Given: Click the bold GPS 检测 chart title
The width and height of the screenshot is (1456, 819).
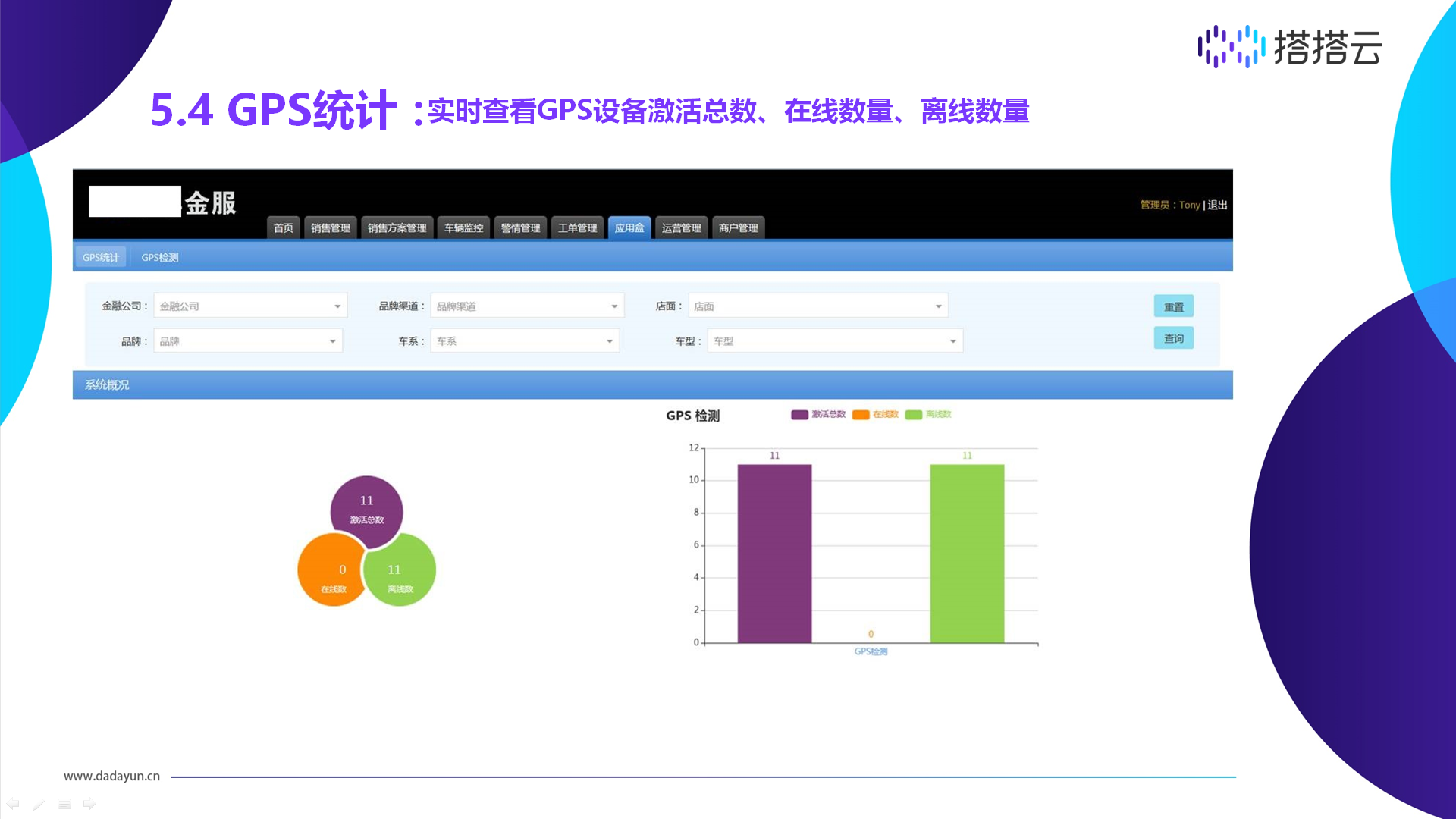Looking at the screenshot, I should pyautogui.click(x=692, y=416).
